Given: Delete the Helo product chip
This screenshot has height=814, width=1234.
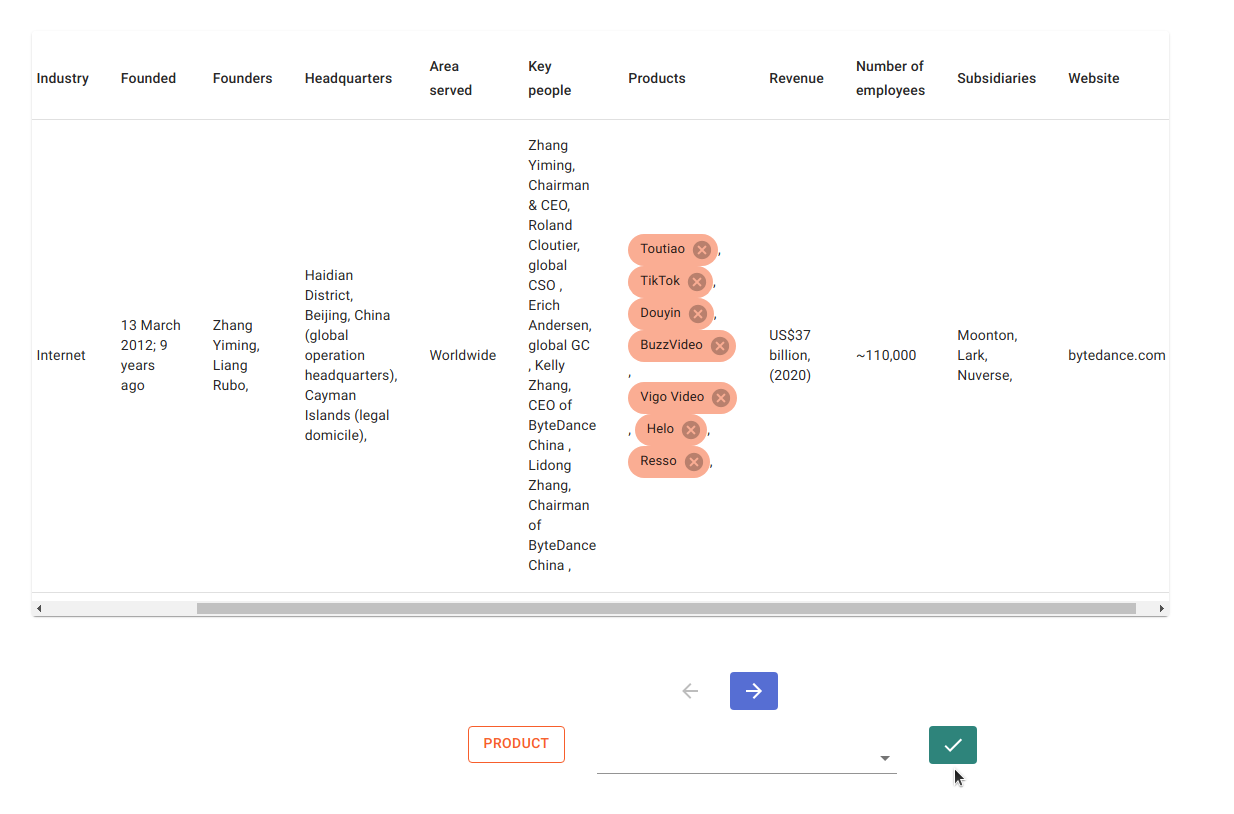Looking at the screenshot, I should tap(691, 430).
